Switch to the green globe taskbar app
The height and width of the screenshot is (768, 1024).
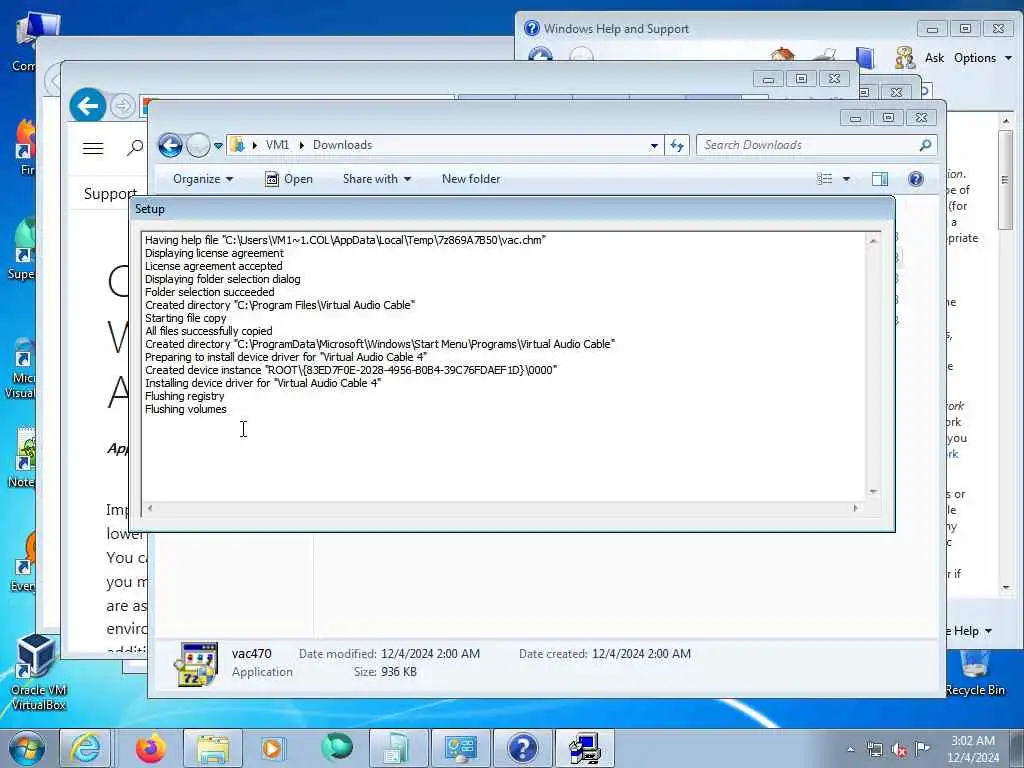tap(337, 748)
